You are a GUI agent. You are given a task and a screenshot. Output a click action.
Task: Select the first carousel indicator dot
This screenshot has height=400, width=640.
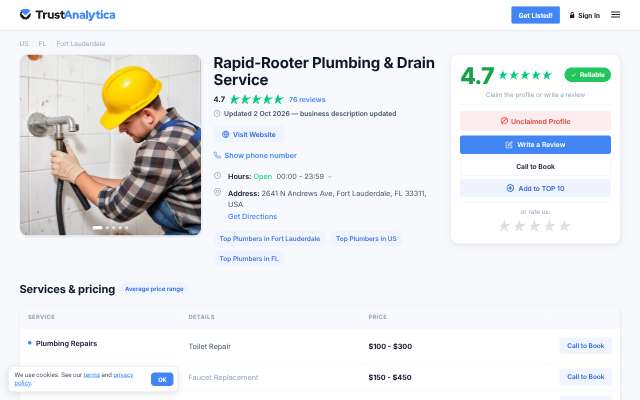[x=98, y=228]
